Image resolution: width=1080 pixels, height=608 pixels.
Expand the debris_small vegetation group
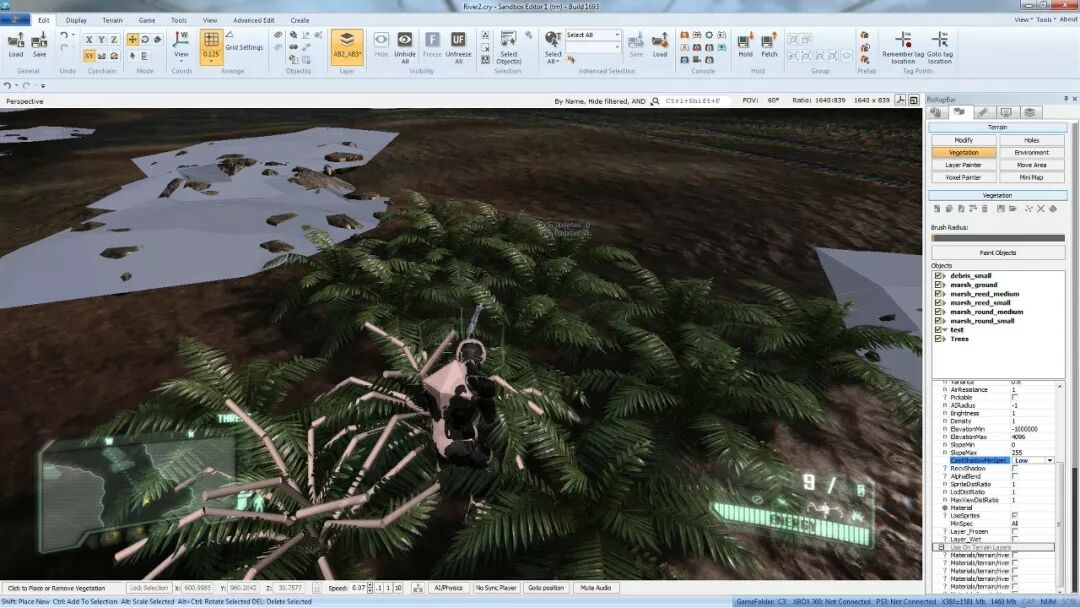tap(946, 275)
